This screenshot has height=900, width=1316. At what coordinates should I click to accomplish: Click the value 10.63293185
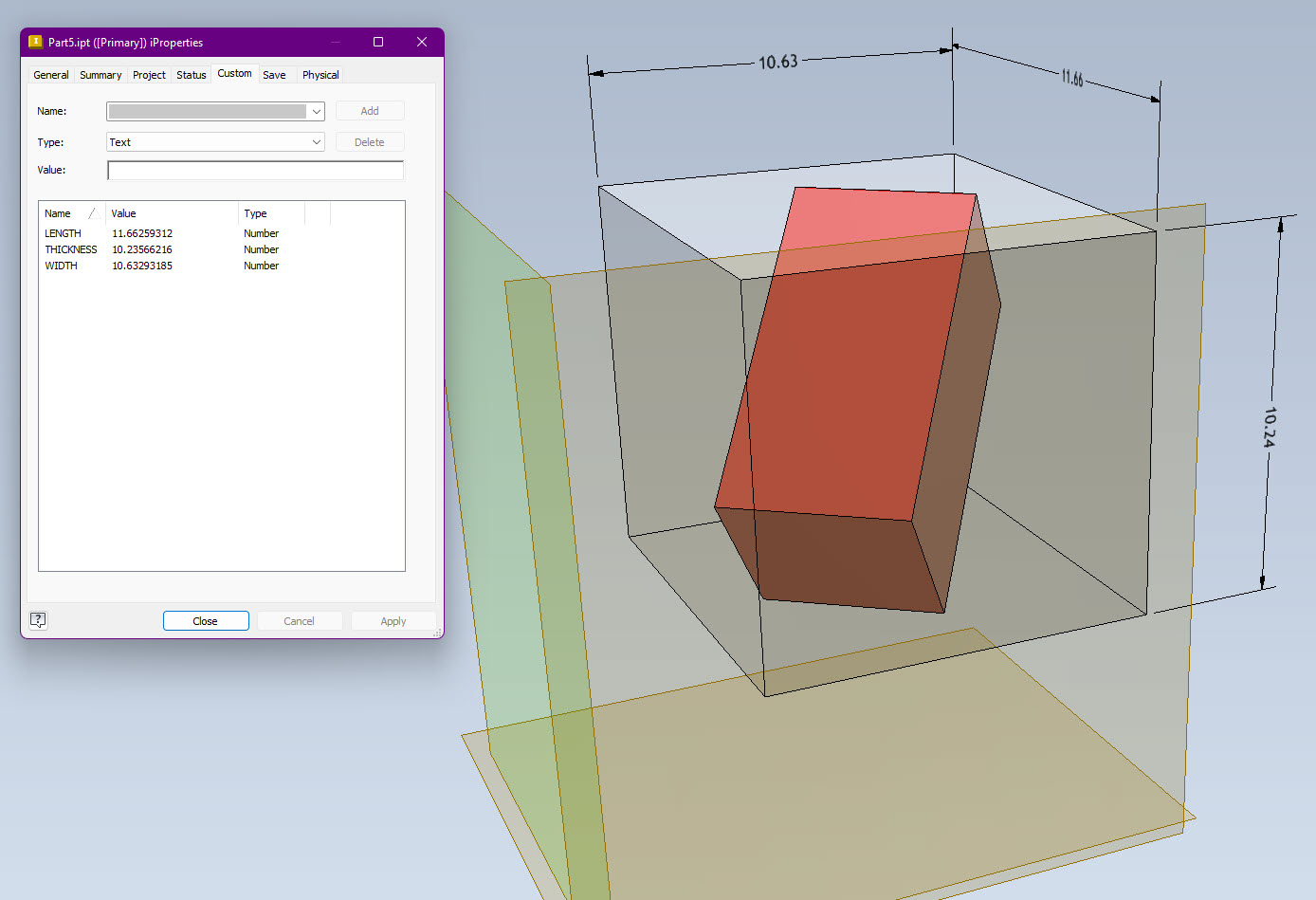coord(142,266)
